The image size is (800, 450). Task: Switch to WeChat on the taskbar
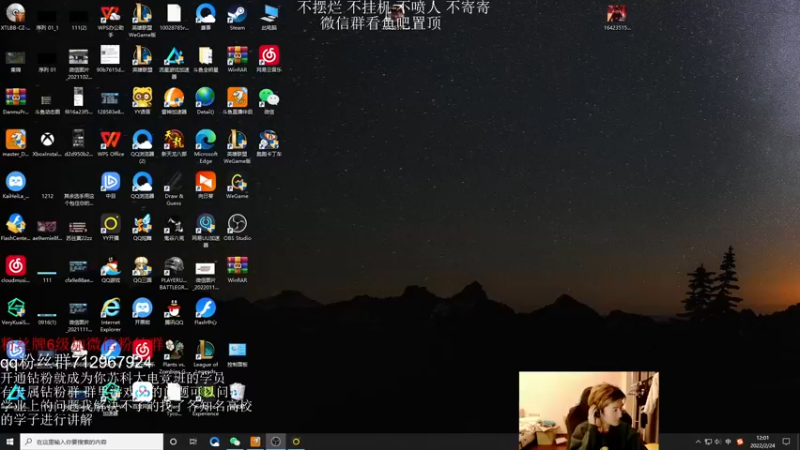coord(235,441)
